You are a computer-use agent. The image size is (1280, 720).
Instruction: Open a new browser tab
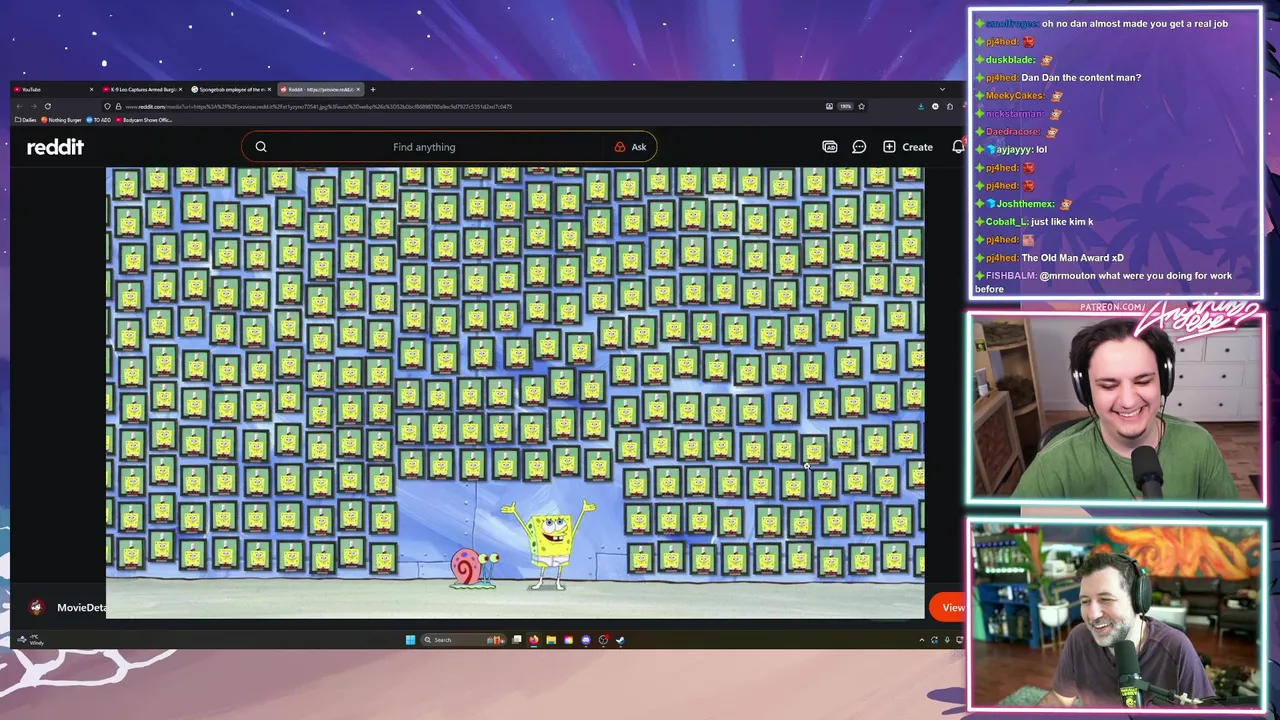pos(372,89)
